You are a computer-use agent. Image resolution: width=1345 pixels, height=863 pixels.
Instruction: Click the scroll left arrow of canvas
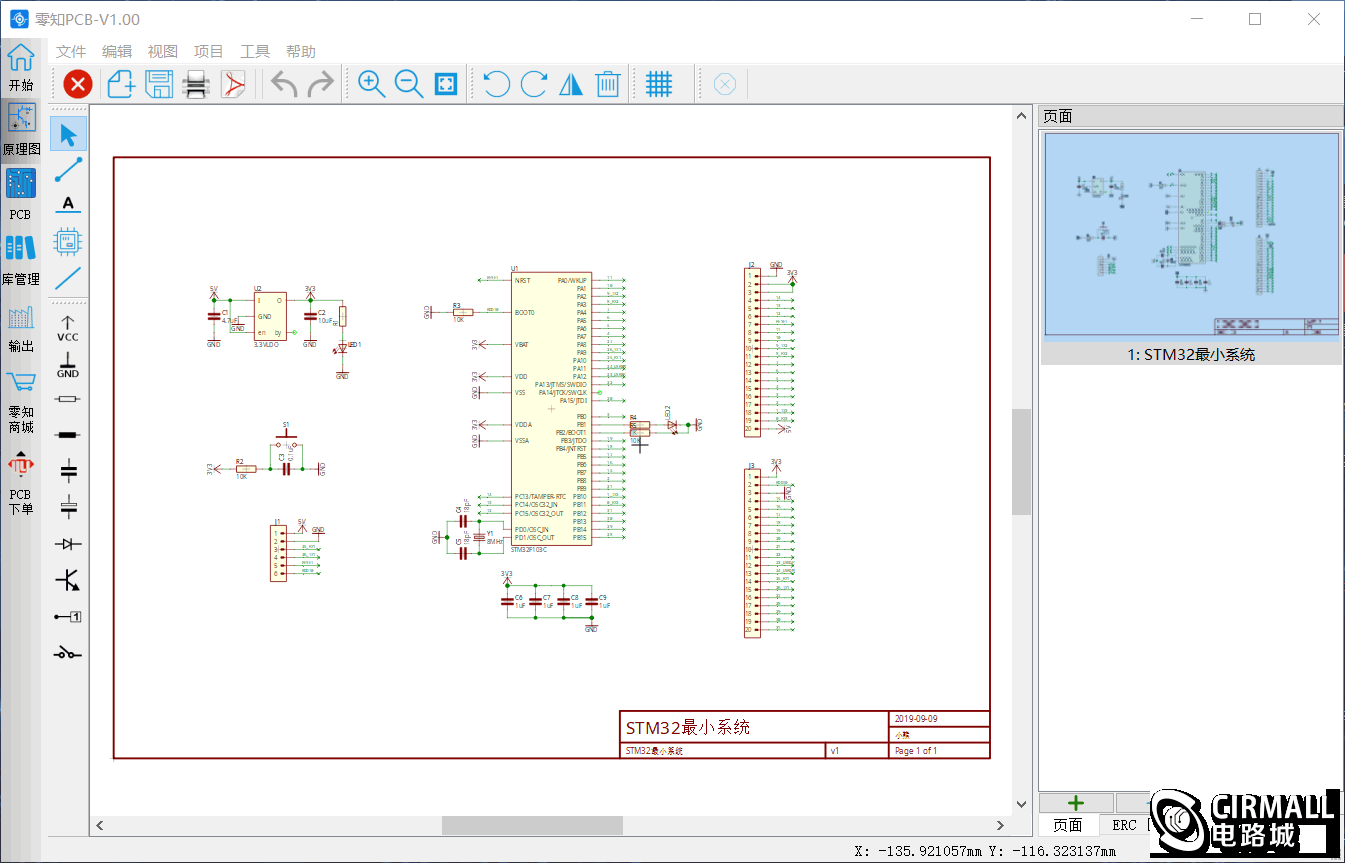coord(100,825)
